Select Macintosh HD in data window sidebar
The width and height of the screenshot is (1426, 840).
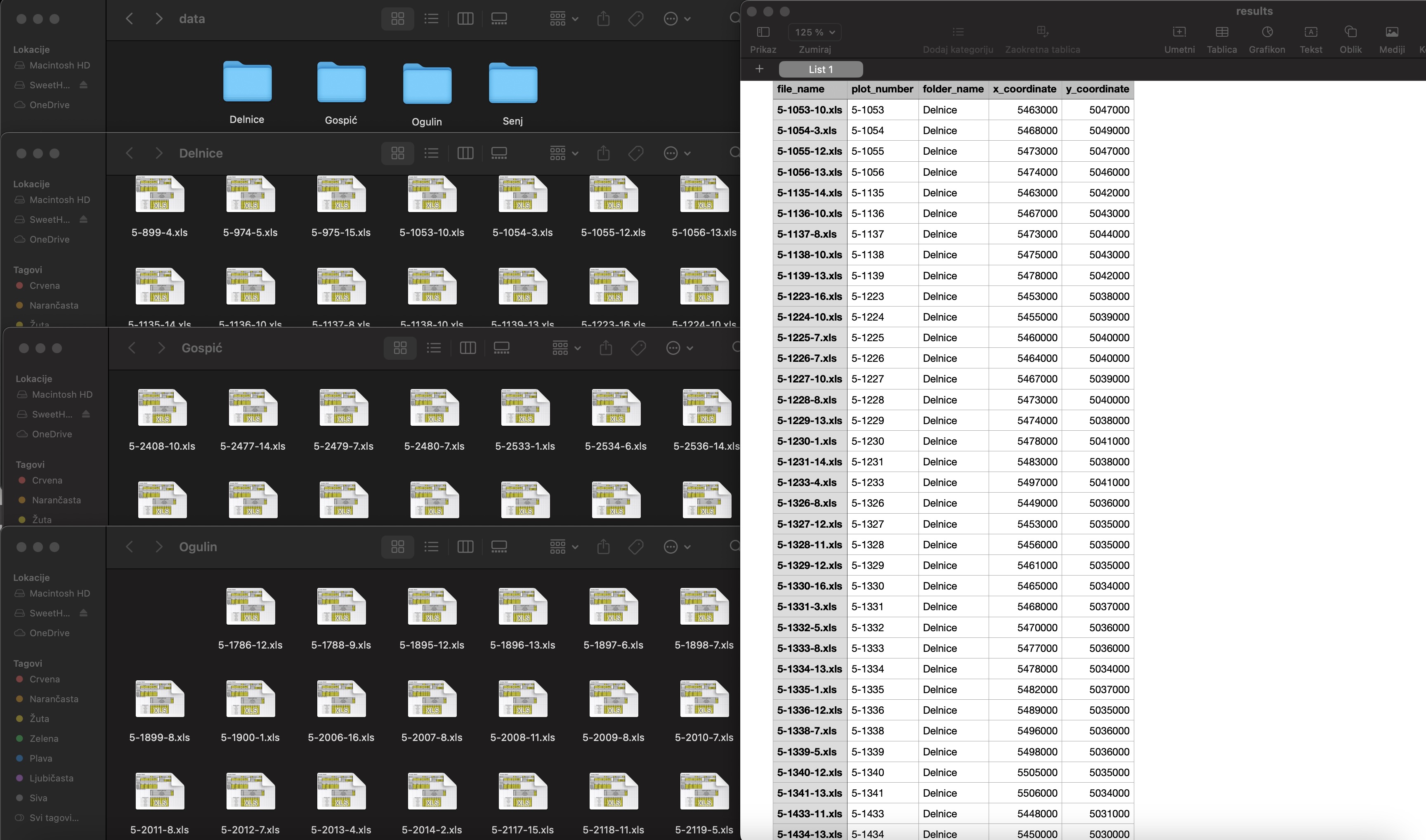(52, 66)
